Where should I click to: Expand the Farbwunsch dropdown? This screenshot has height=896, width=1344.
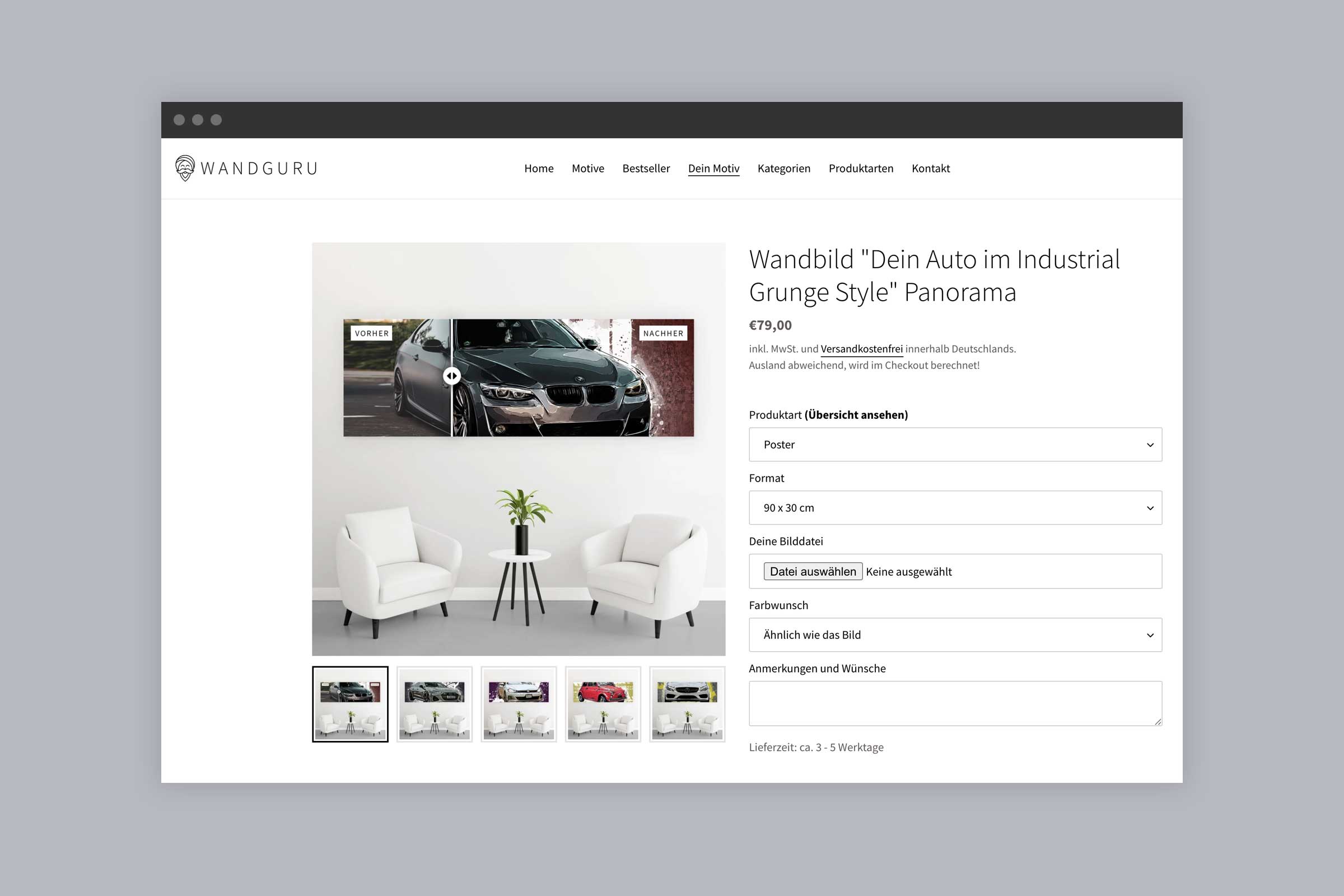coord(955,635)
